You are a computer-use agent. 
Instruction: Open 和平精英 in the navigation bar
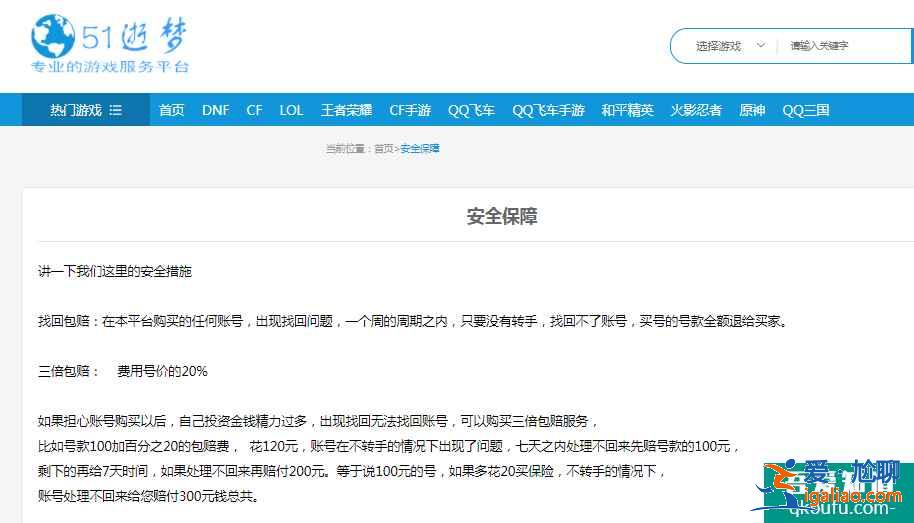pyautogui.click(x=627, y=110)
